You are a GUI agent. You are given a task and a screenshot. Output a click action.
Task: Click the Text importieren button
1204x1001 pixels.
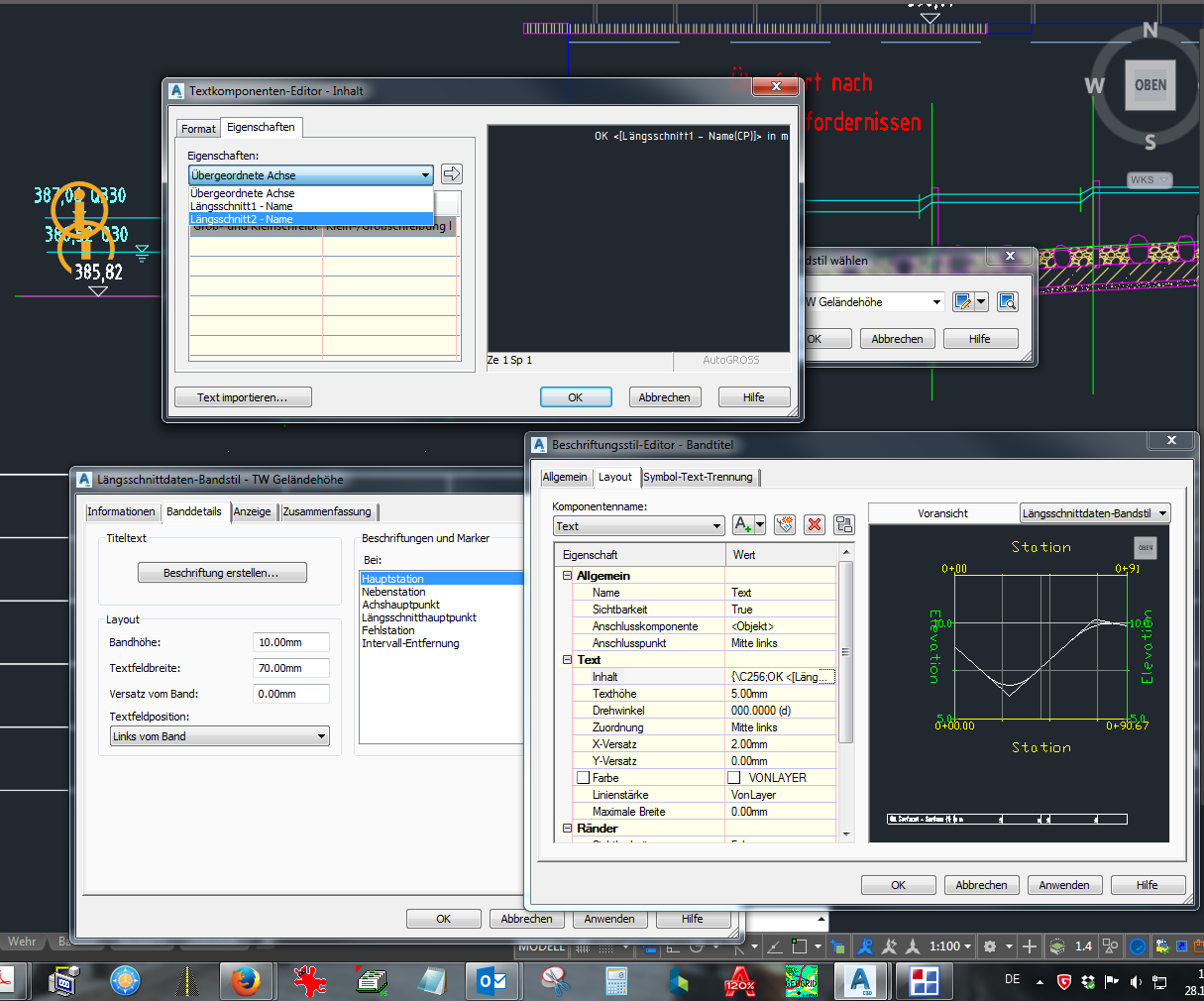(243, 397)
